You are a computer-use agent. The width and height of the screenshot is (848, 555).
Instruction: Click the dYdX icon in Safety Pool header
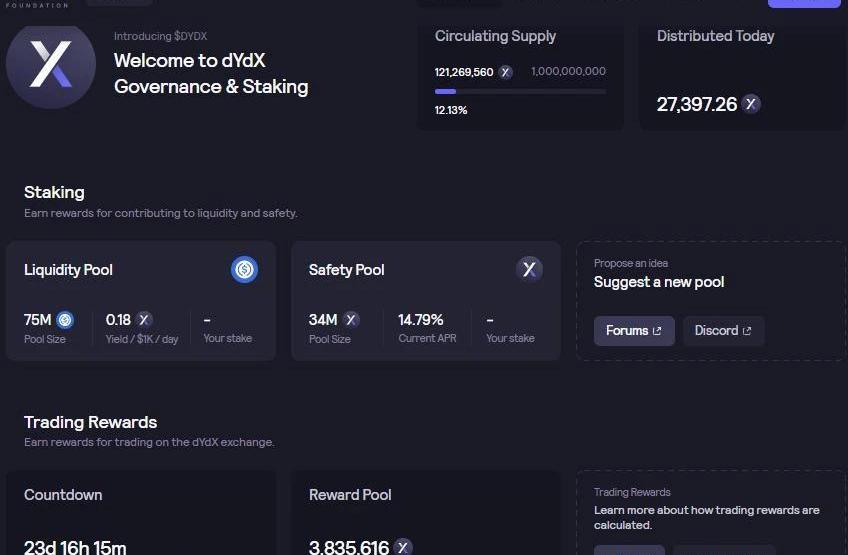pyautogui.click(x=529, y=269)
